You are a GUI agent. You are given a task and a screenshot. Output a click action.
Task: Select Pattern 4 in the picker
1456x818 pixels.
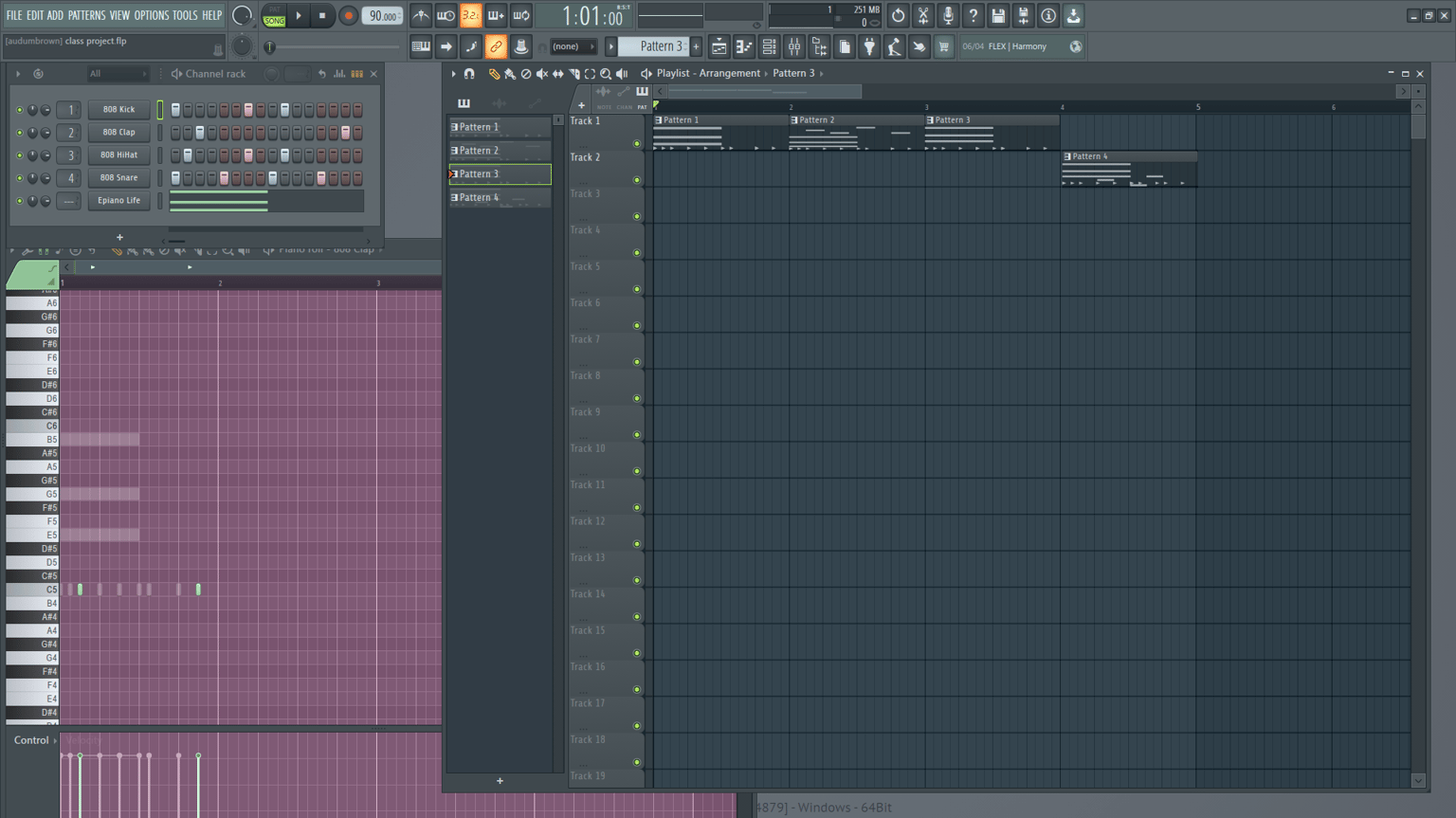500,197
